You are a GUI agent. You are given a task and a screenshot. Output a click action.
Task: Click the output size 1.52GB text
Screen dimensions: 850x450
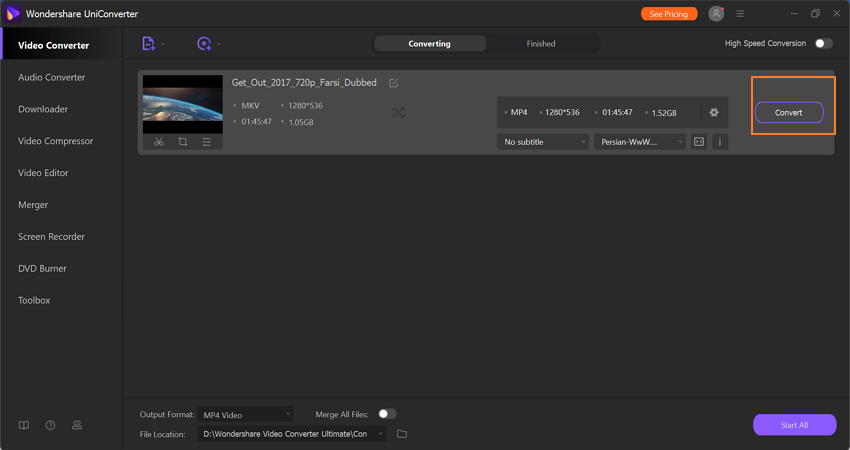click(x=664, y=113)
